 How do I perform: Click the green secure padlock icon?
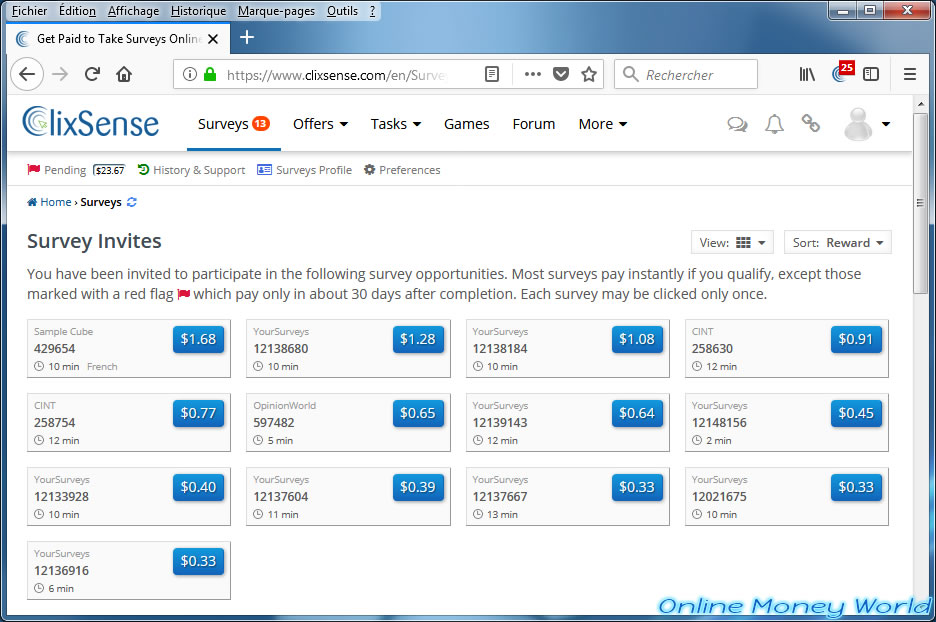210,74
